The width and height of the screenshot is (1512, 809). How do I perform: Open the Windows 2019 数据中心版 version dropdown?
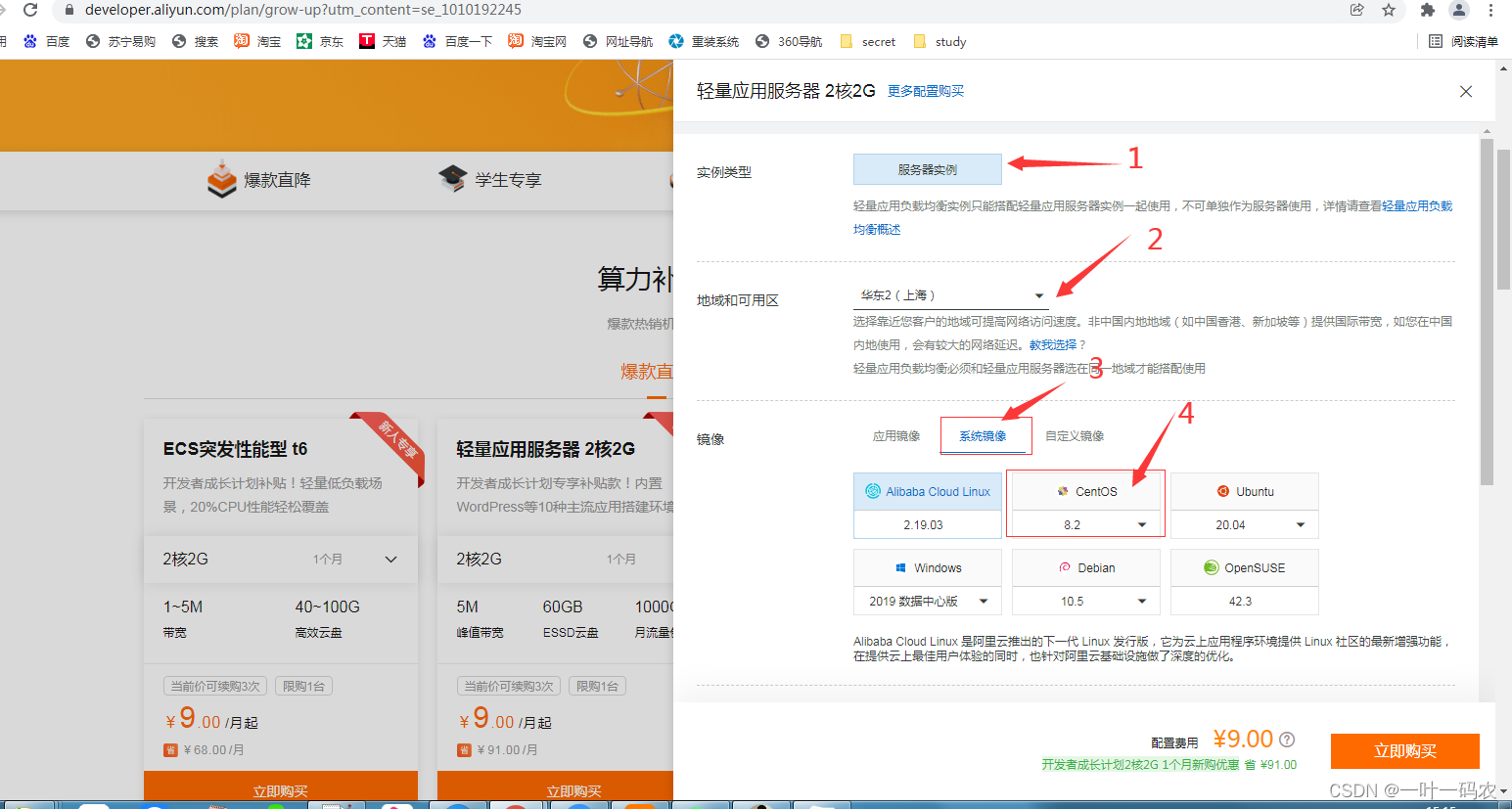928,601
